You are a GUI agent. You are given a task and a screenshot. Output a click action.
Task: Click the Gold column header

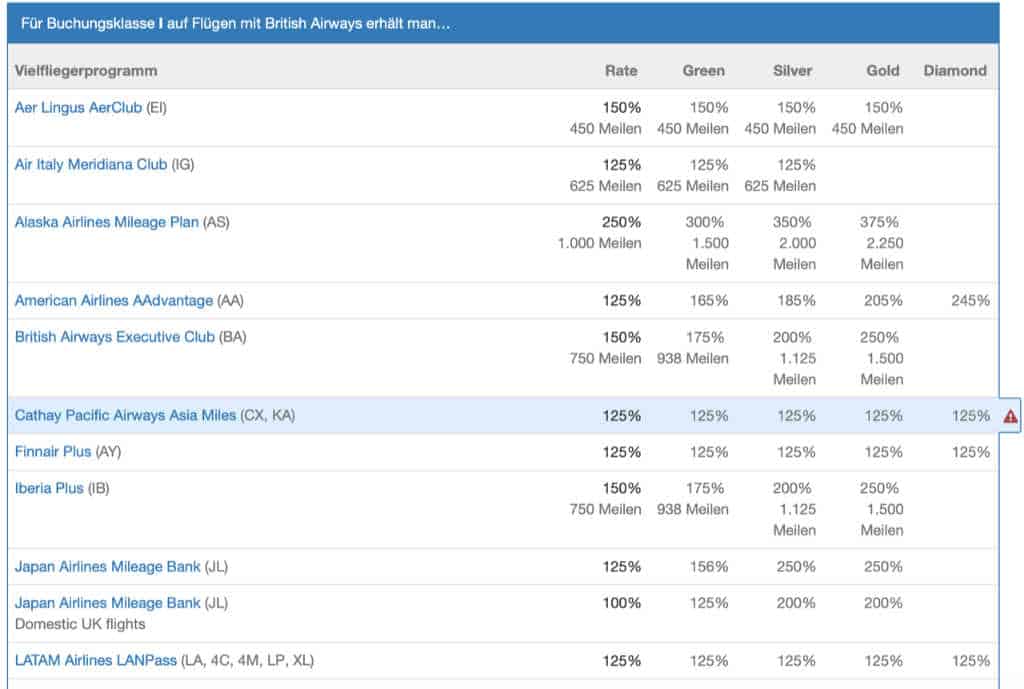(x=883, y=71)
